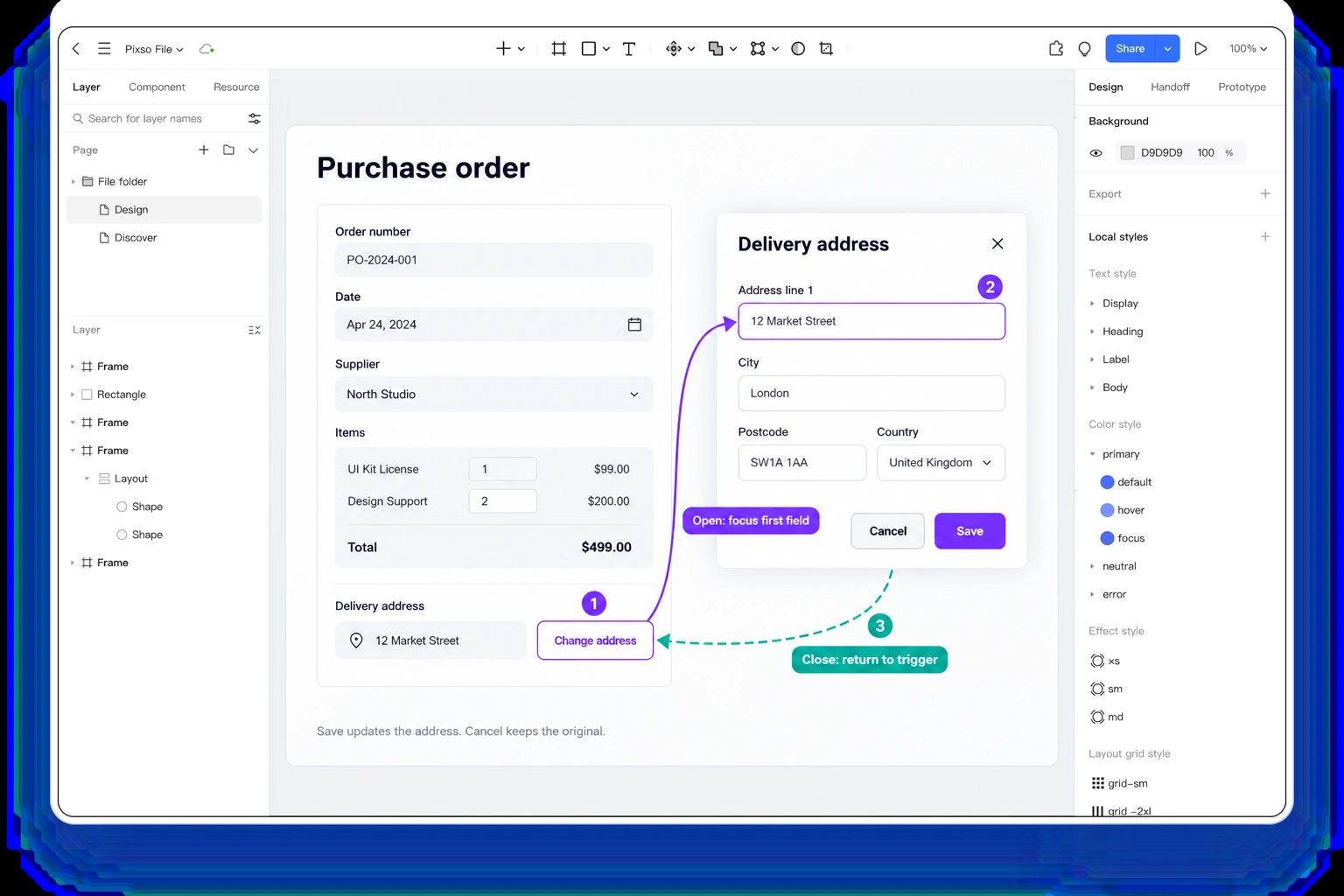Open the Handoff tab
This screenshot has height=896, width=1344.
(1170, 87)
